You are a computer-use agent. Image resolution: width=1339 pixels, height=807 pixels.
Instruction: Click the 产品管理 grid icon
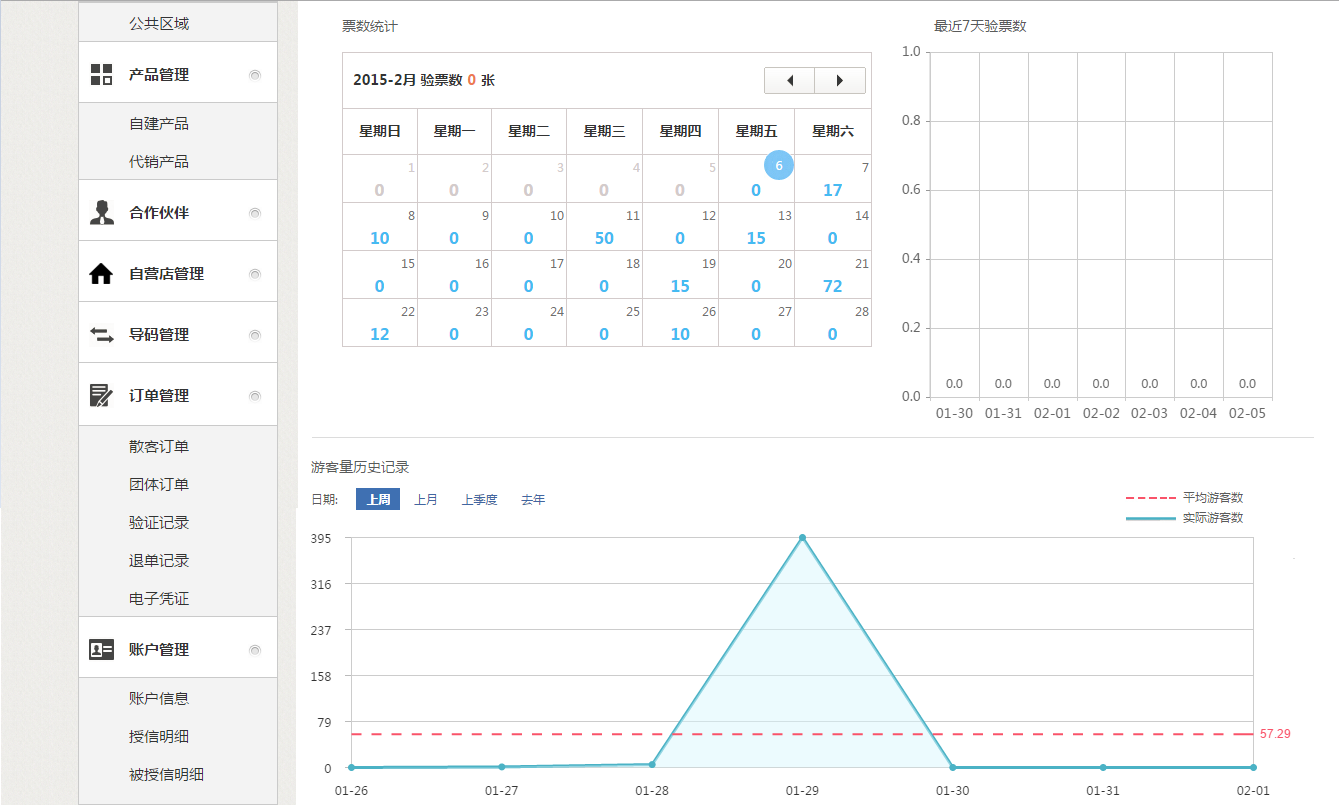tap(102, 74)
